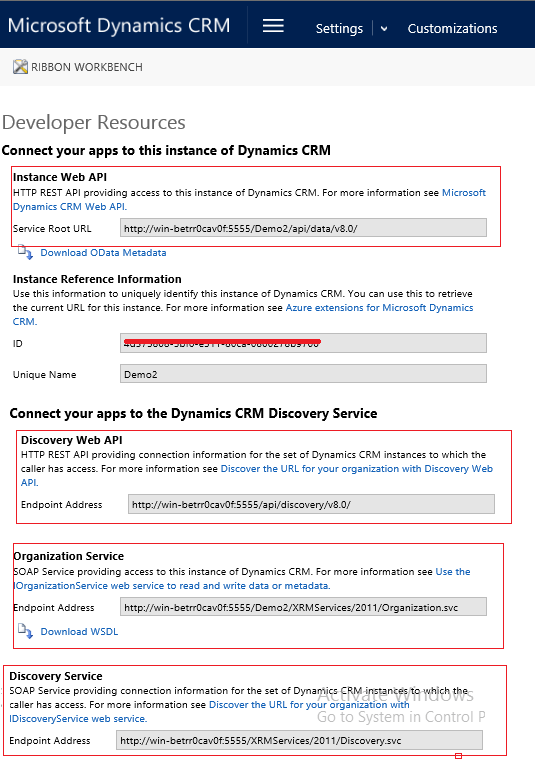The image size is (535, 765).
Task: Click the Download OData Metadata link
Action: [103, 253]
